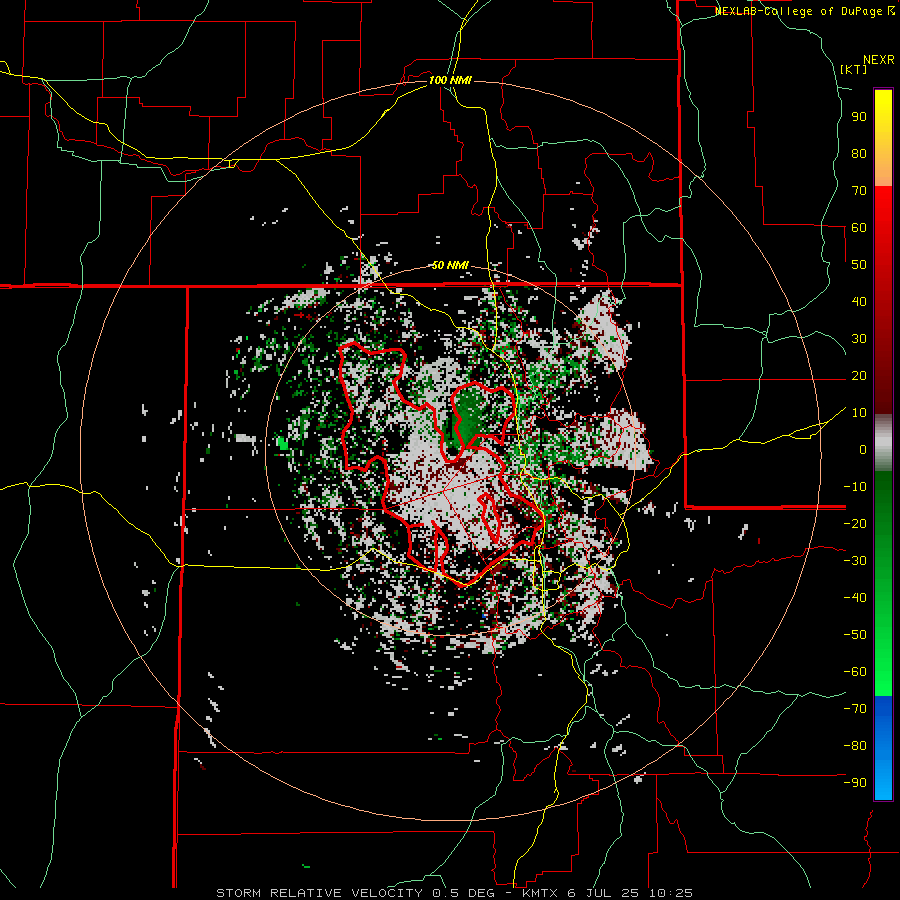Click the -70 value on the velocity scale

pos(855,708)
